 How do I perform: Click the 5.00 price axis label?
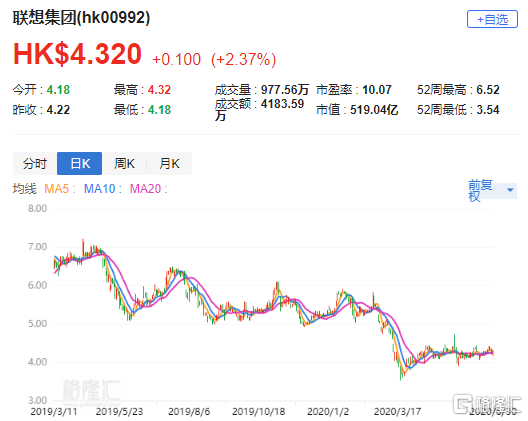coord(37,324)
